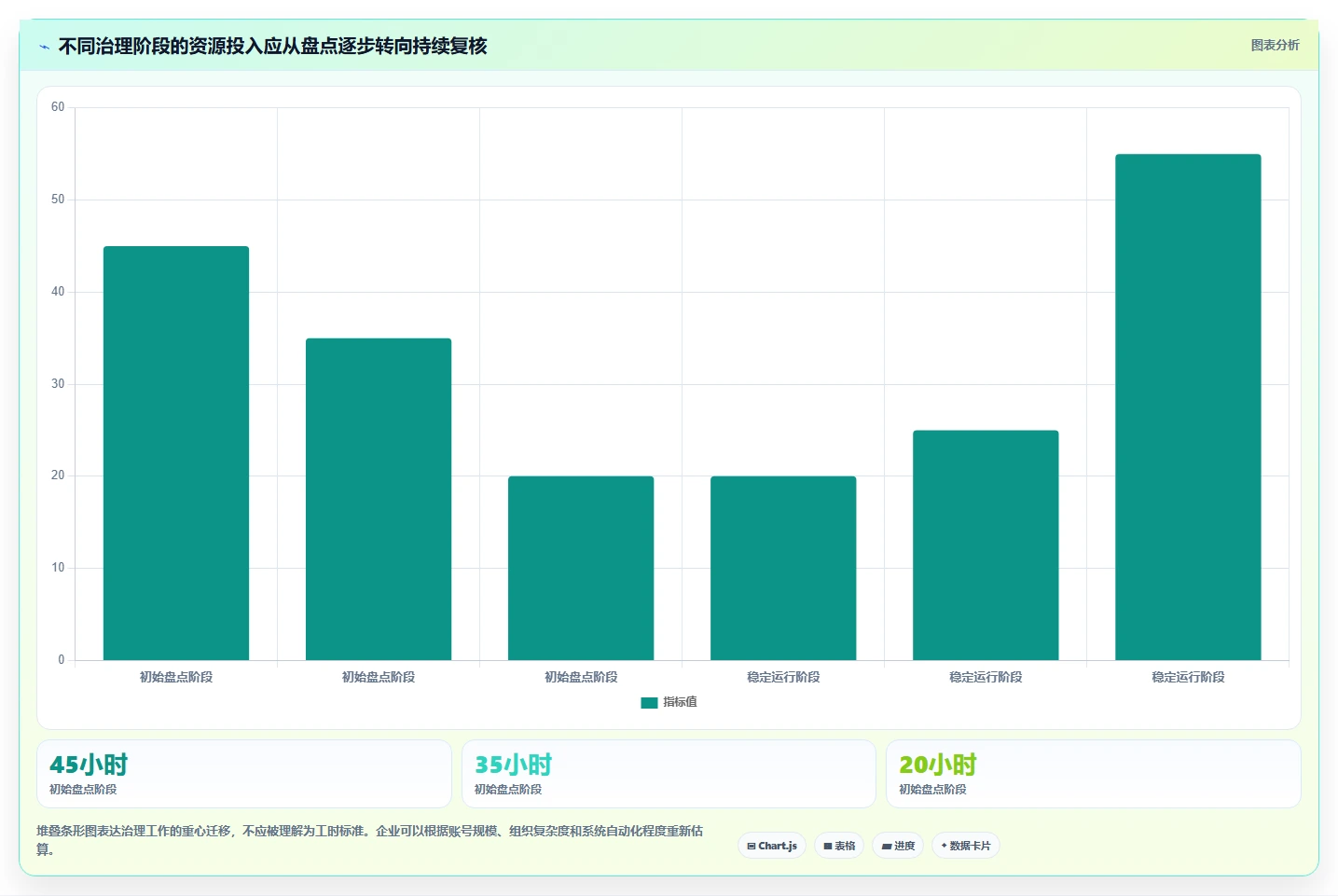Click the 进度 tag

(898, 846)
